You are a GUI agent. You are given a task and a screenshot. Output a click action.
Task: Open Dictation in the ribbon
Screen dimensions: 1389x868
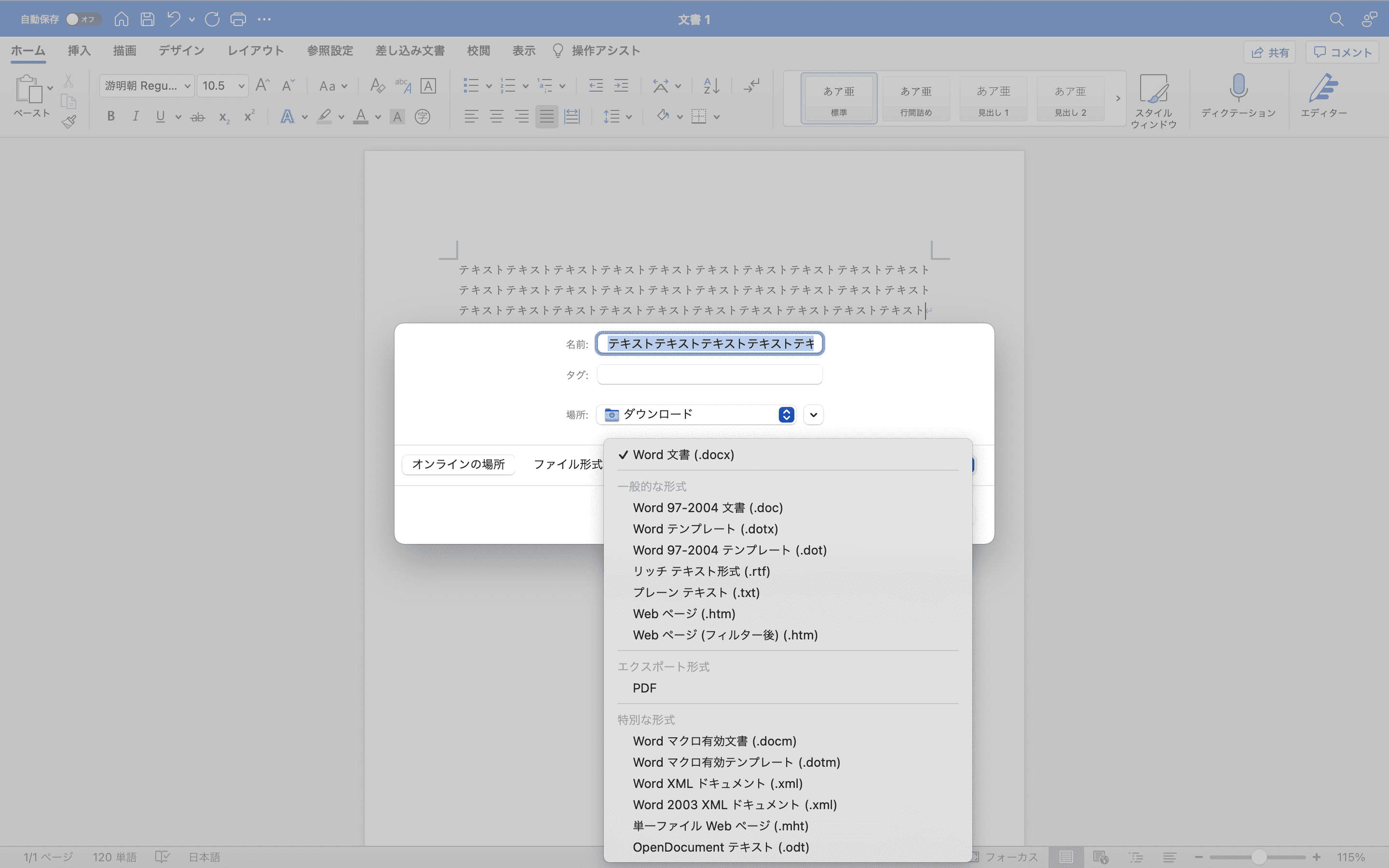pos(1238,97)
